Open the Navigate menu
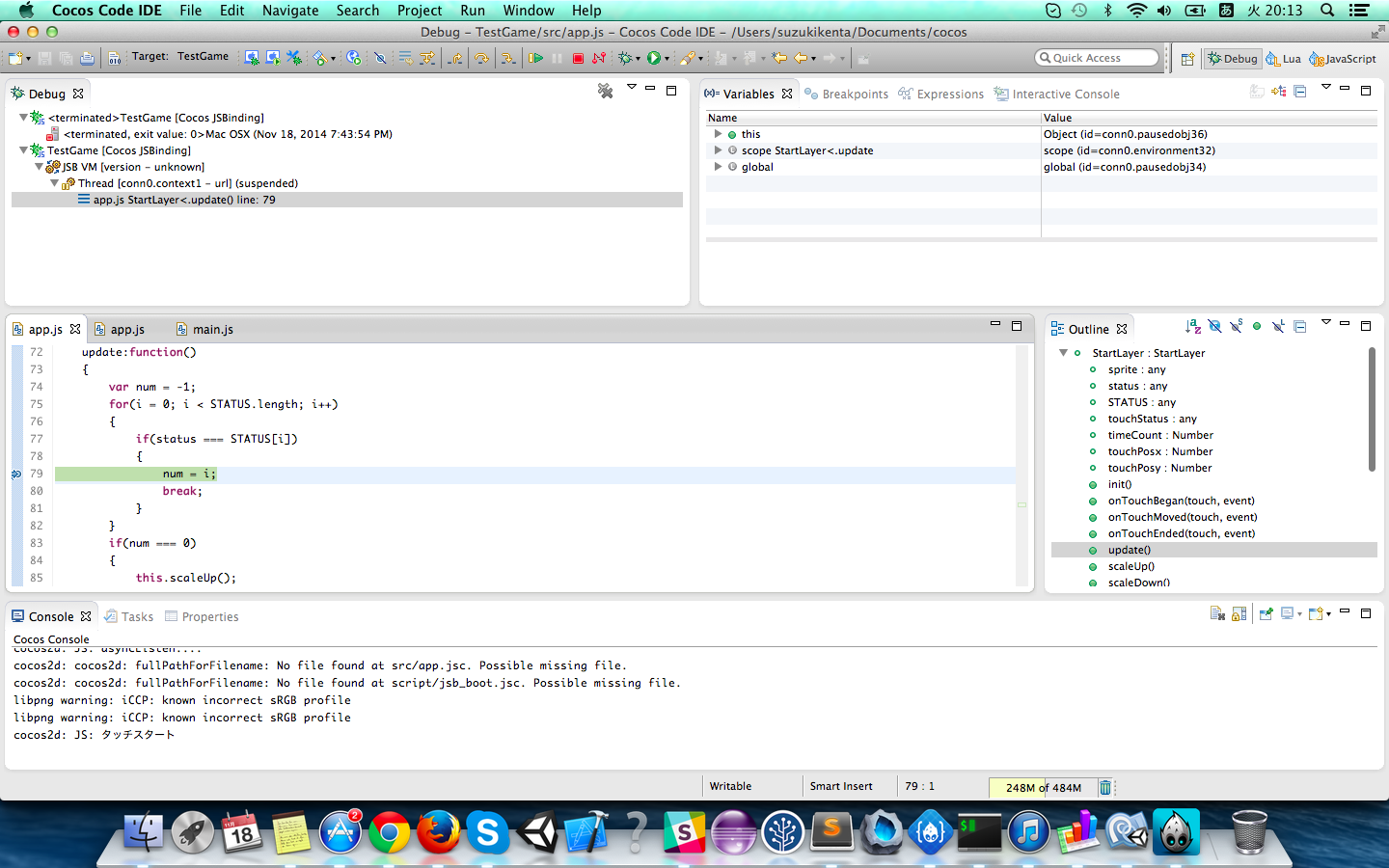This screenshot has width=1389, height=868. coord(290,11)
